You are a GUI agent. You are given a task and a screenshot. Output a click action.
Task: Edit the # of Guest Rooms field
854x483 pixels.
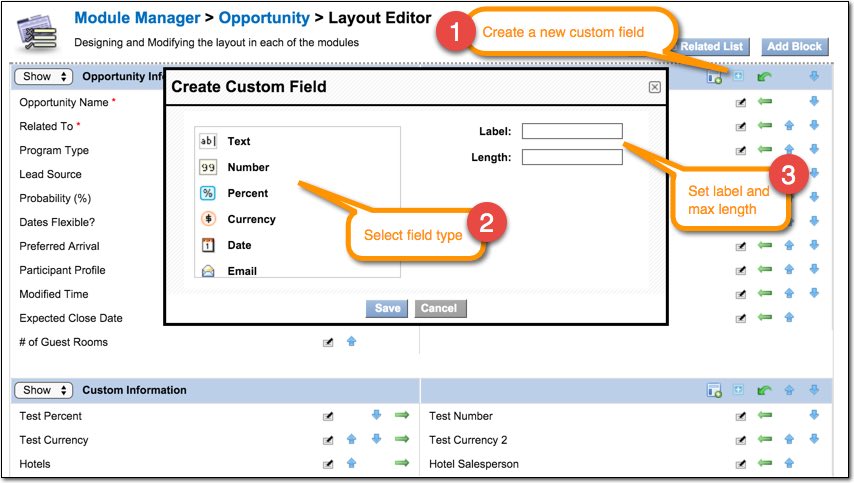pos(328,343)
